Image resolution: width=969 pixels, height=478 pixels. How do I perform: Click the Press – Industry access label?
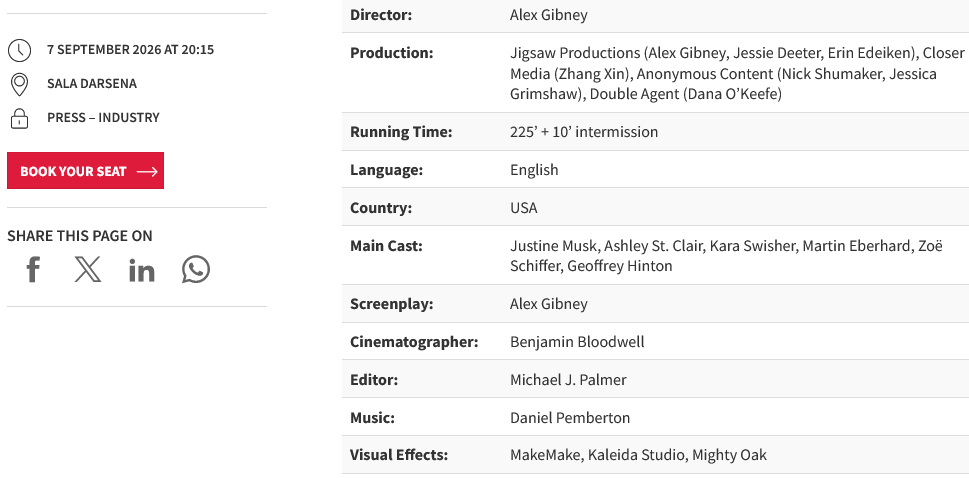(103, 117)
